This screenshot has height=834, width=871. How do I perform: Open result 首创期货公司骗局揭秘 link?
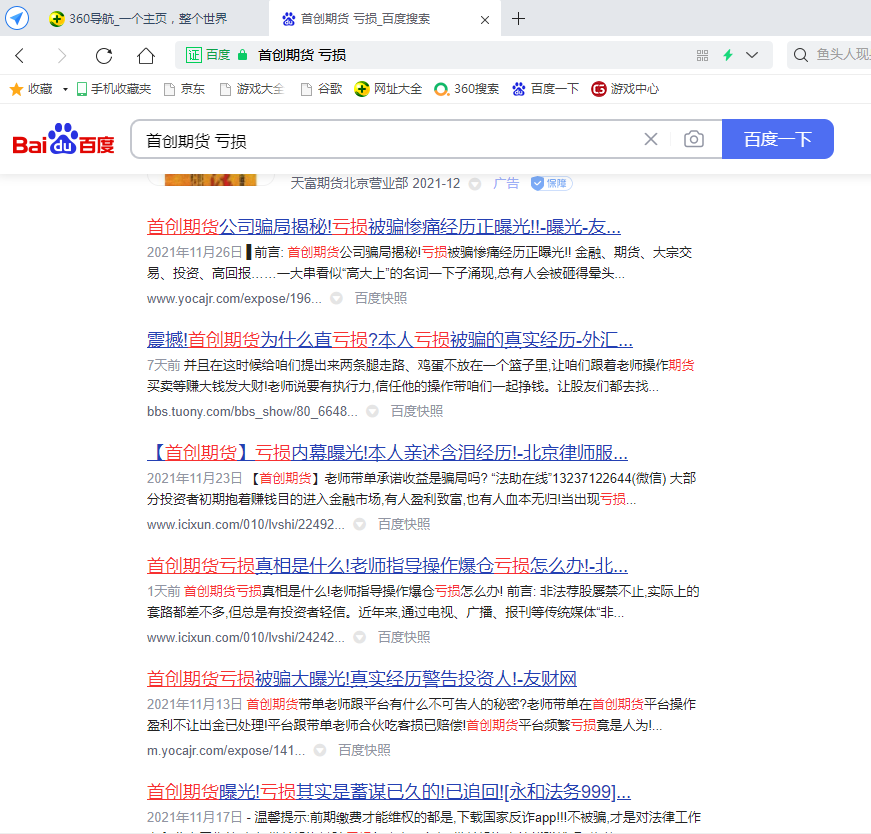(384, 227)
